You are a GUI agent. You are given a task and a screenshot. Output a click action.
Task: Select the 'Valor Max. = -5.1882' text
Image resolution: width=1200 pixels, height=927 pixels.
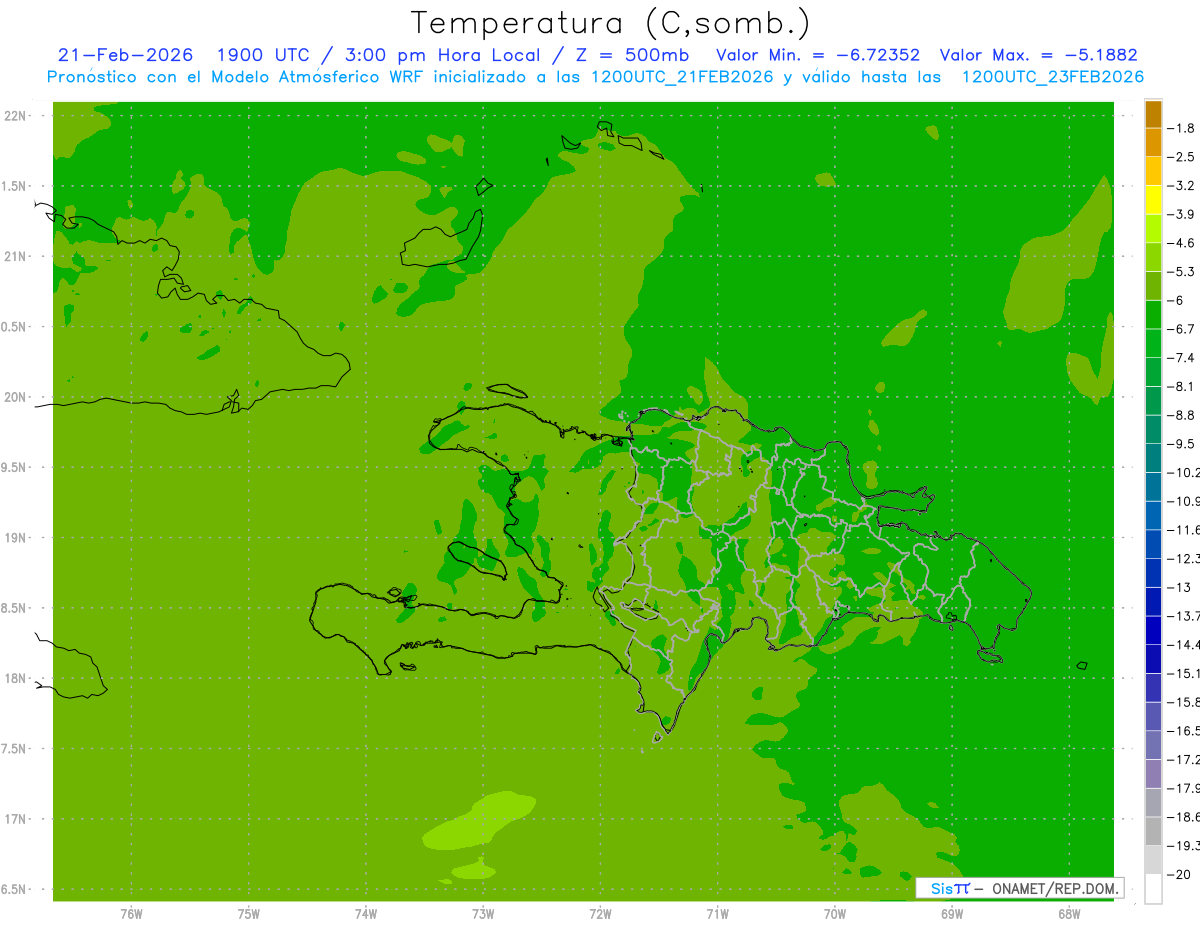pos(1039,55)
